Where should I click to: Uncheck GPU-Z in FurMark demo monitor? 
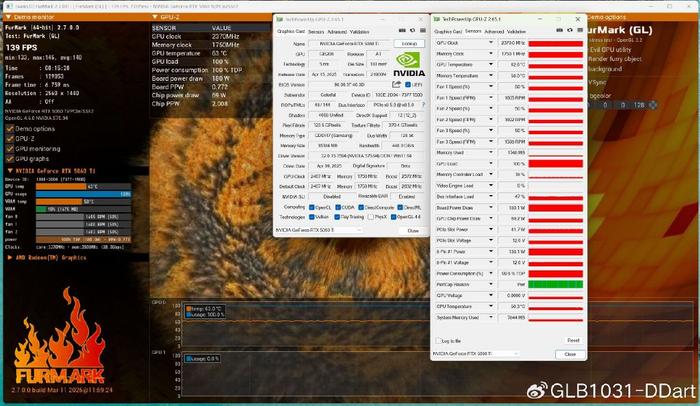[10, 138]
